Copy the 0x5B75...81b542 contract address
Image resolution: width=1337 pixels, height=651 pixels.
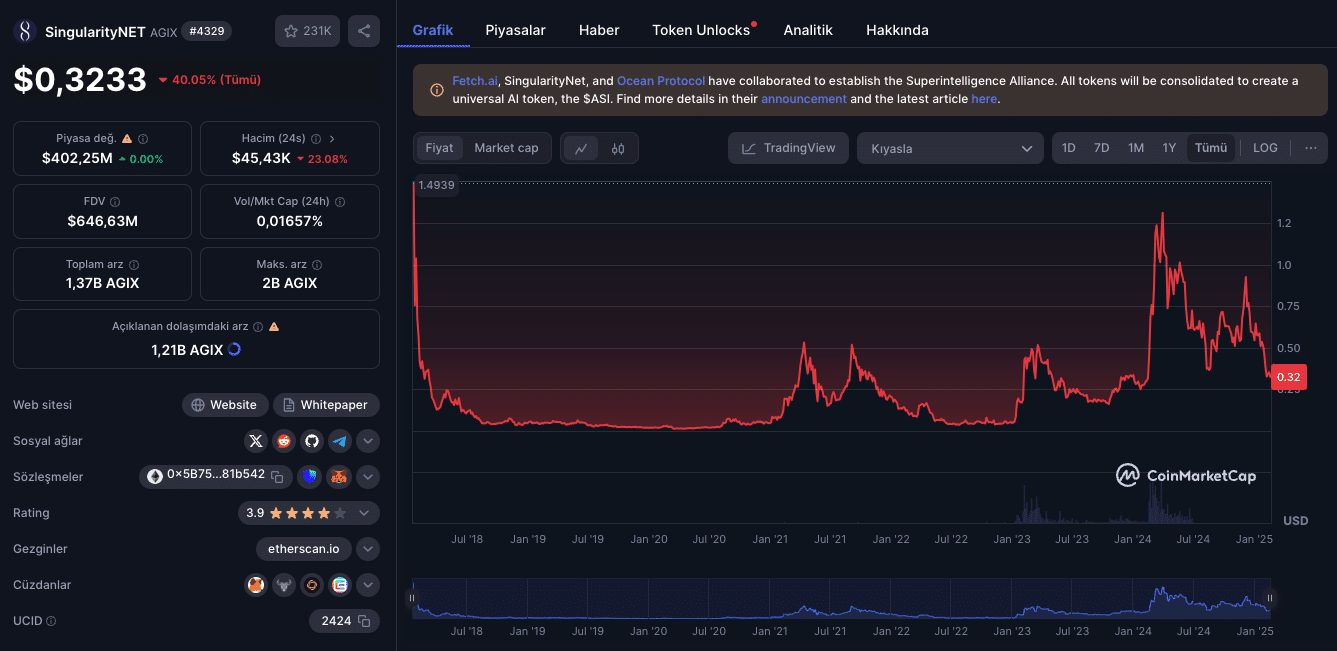coord(278,477)
